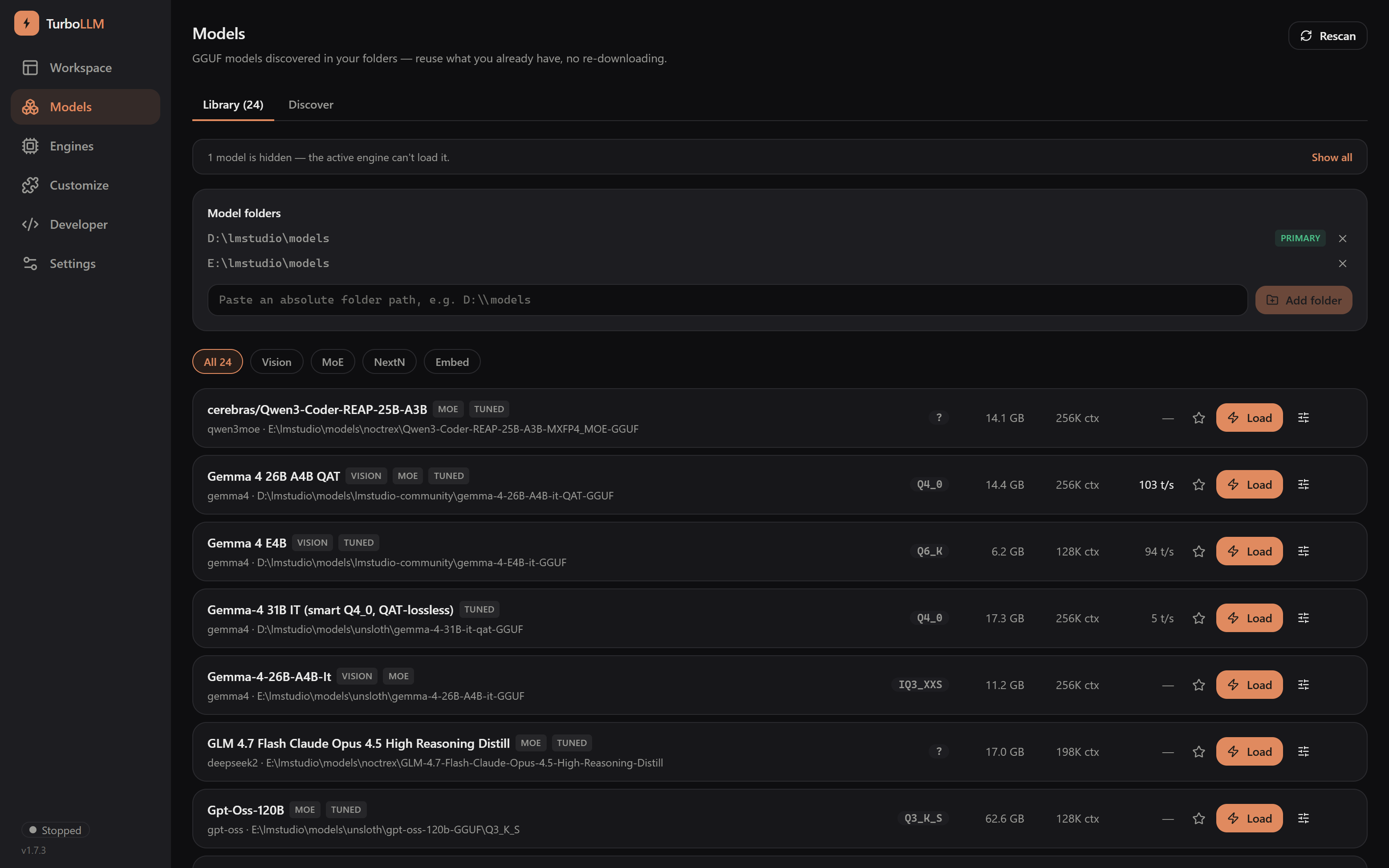Image resolution: width=1389 pixels, height=868 pixels.
Task: Click the unknown quant '?' badge for Qwen3-Coder
Action: tap(939, 418)
